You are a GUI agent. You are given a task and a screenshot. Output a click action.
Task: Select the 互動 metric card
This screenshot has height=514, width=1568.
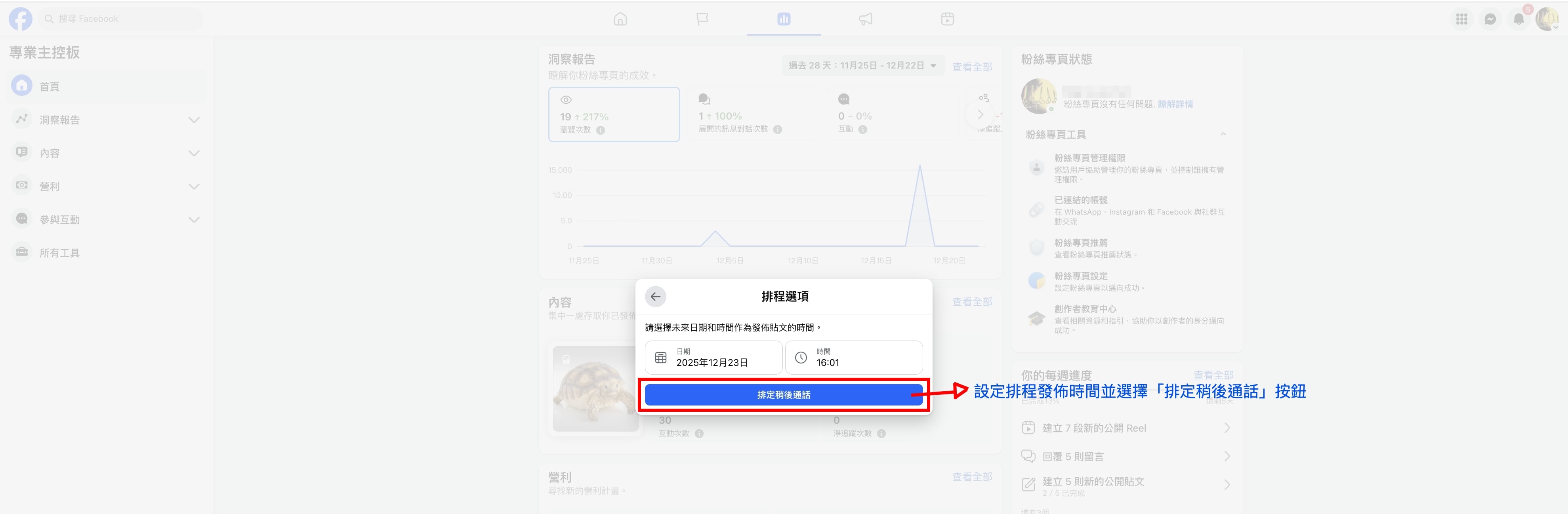click(x=892, y=114)
